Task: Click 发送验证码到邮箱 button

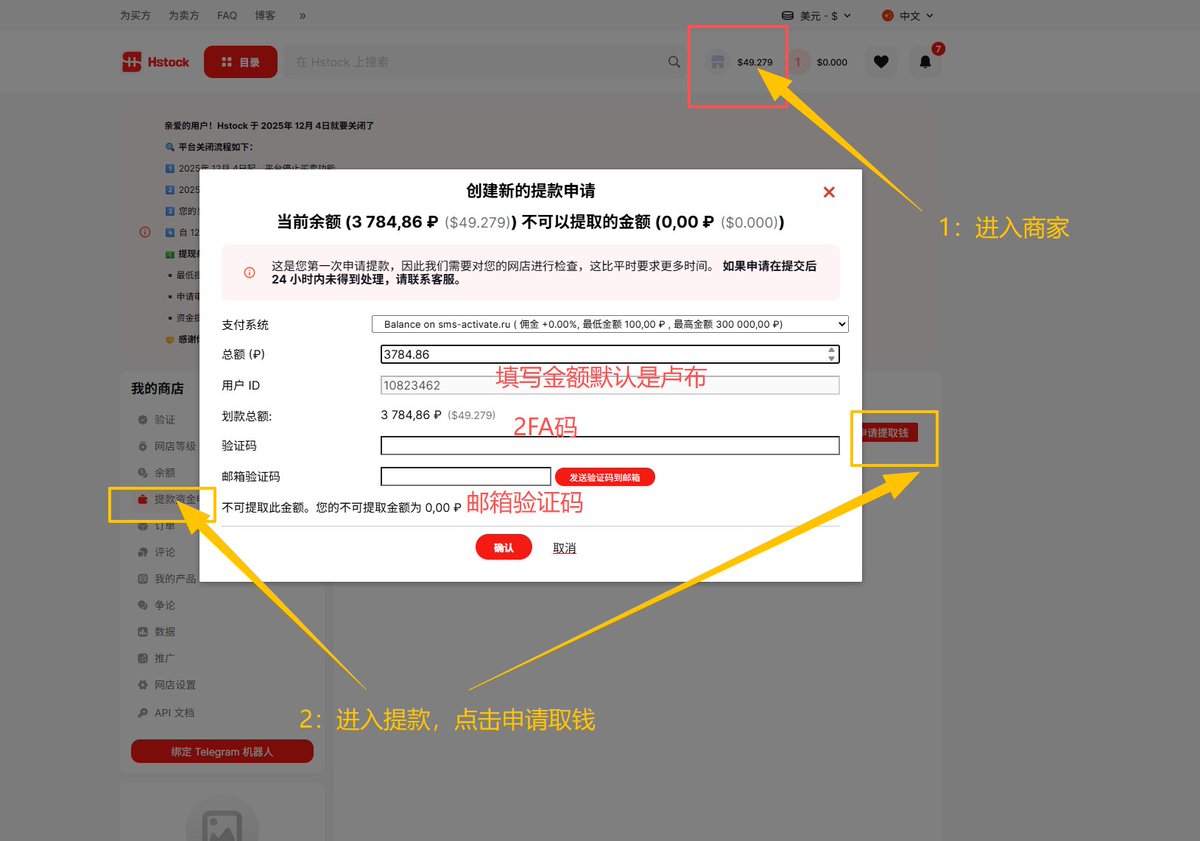Action: pyautogui.click(x=605, y=478)
